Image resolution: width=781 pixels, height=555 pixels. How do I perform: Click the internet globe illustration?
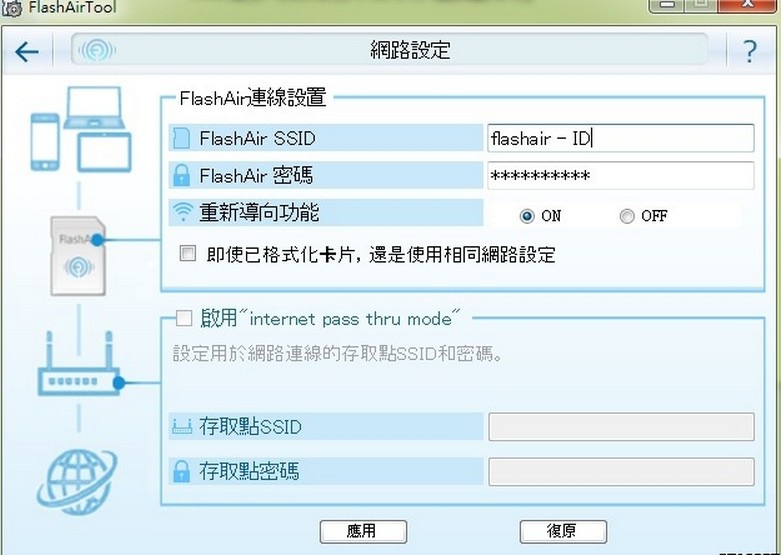(x=77, y=482)
